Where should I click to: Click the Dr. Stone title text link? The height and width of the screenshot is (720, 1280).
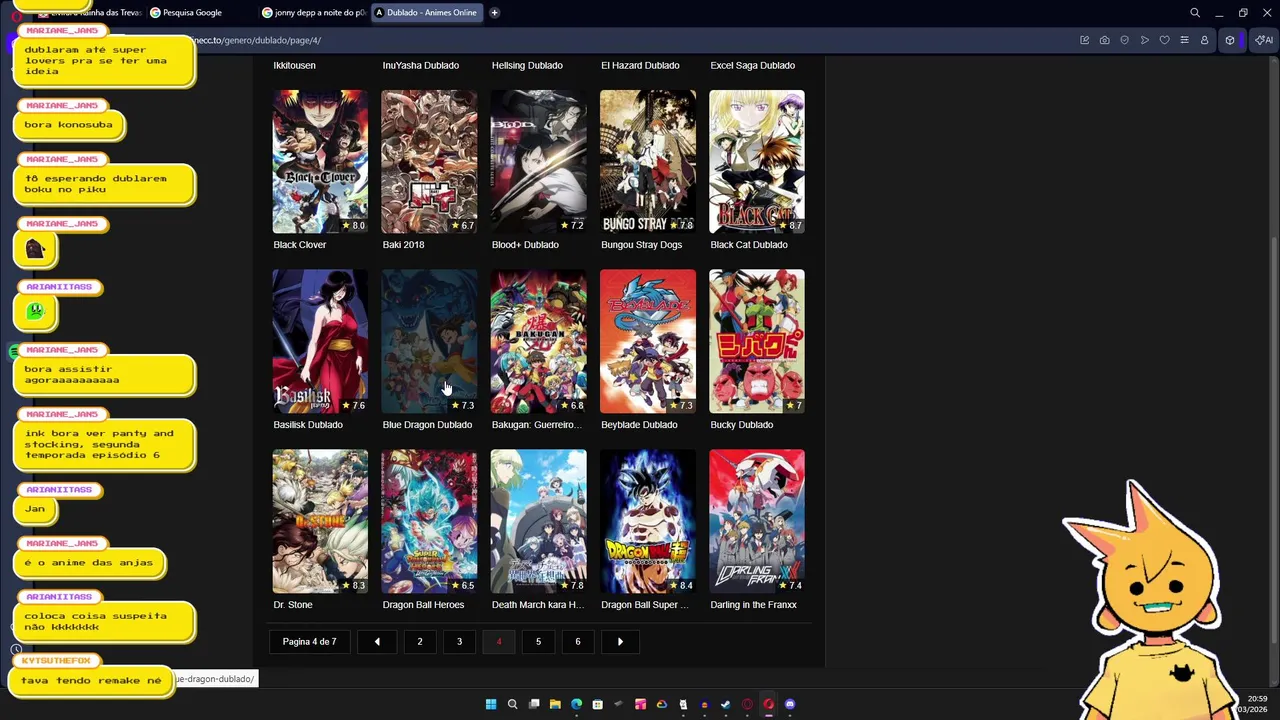click(x=293, y=605)
